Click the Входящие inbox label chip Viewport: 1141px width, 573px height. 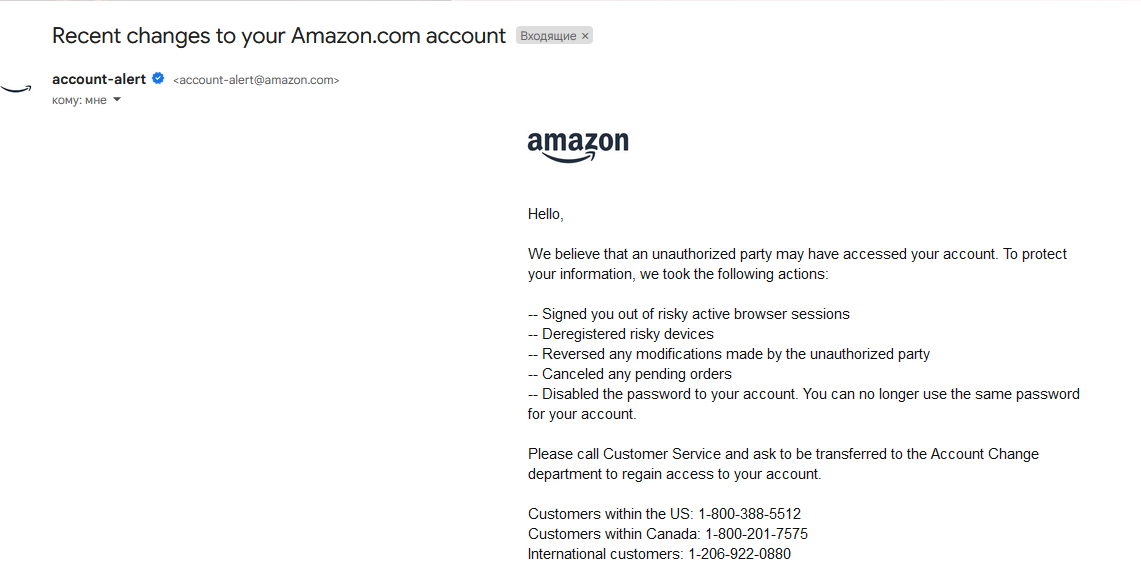(548, 36)
